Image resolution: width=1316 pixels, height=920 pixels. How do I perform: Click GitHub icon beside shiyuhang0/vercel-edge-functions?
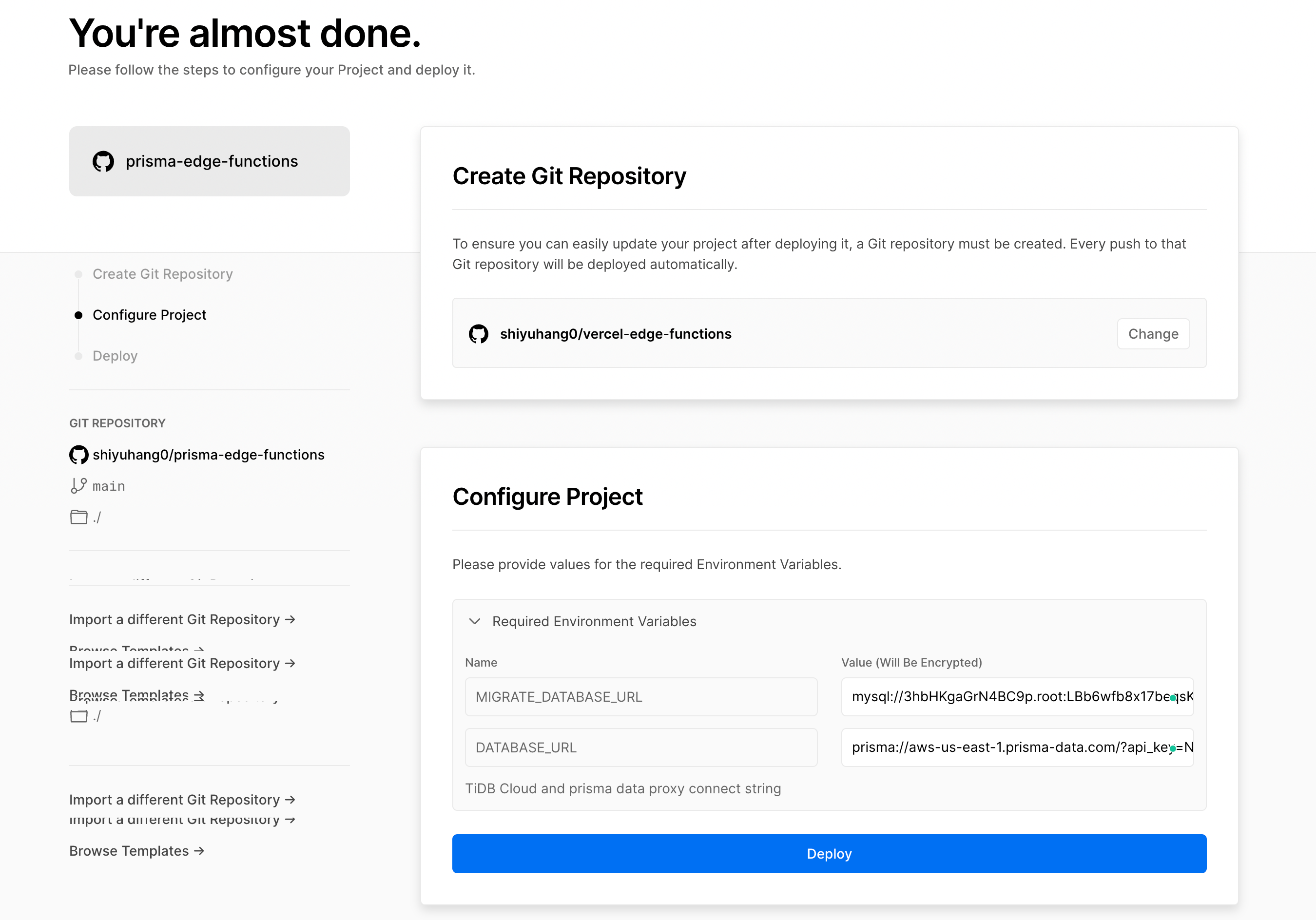[x=478, y=334]
